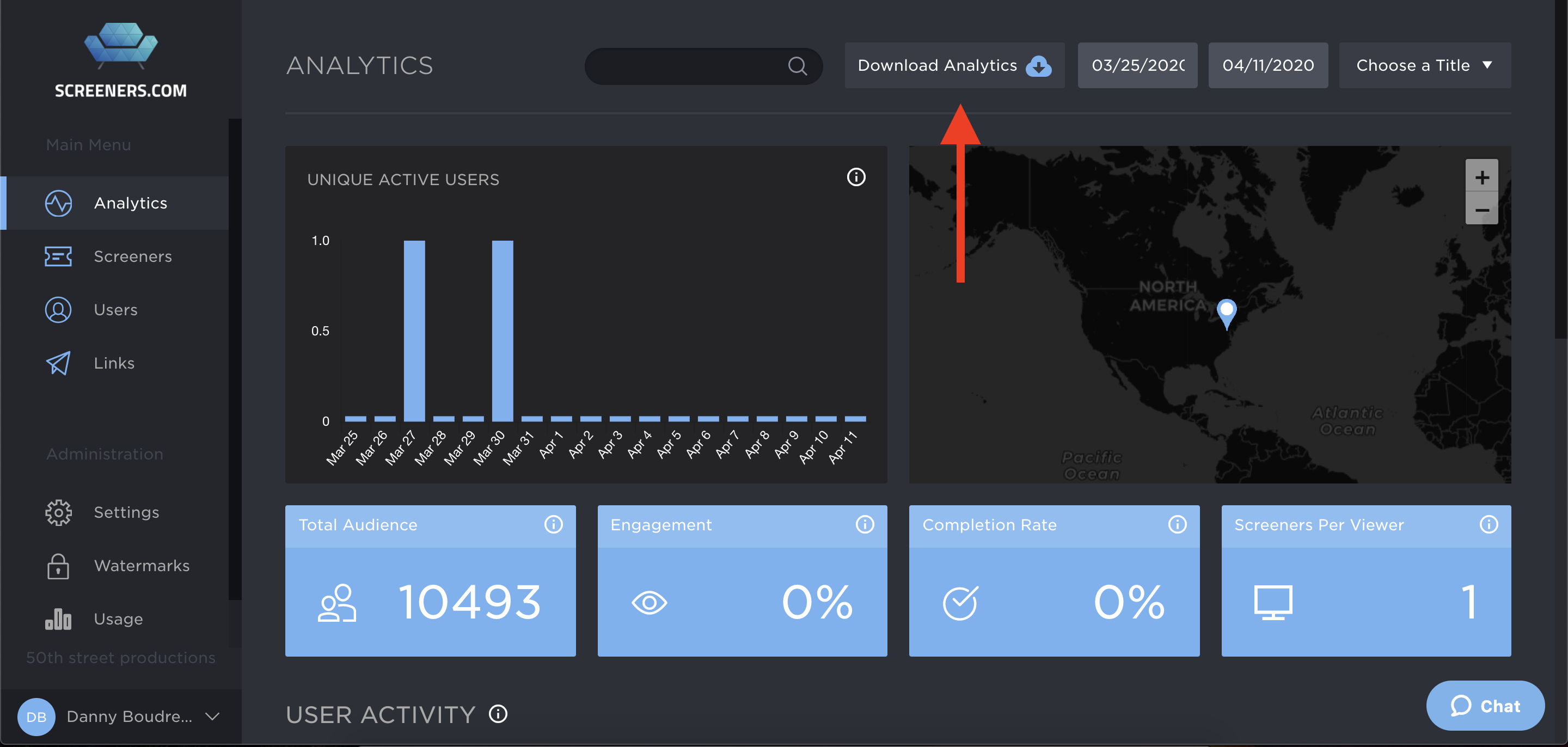
Task: Click the Unique Active Users info icon
Action: coord(856,177)
